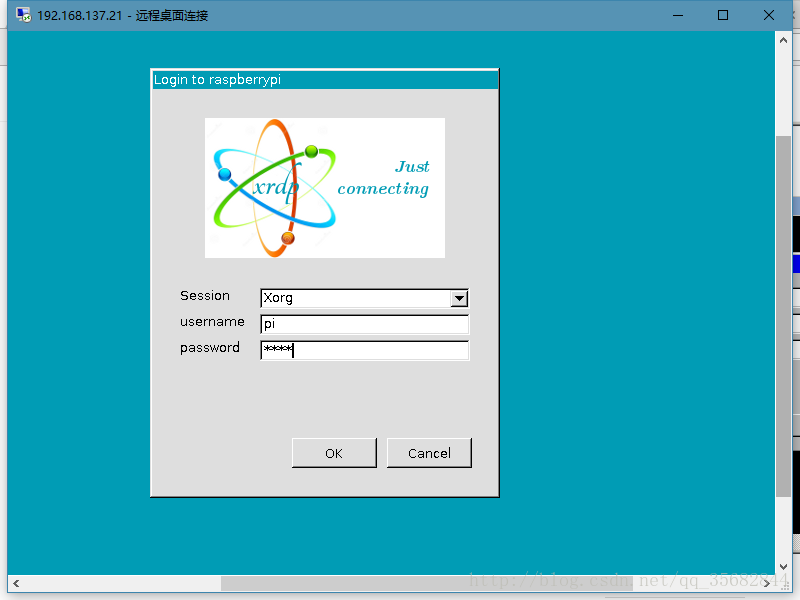Click the OK button in the login dialog
The width and height of the screenshot is (800, 600).
334,453
